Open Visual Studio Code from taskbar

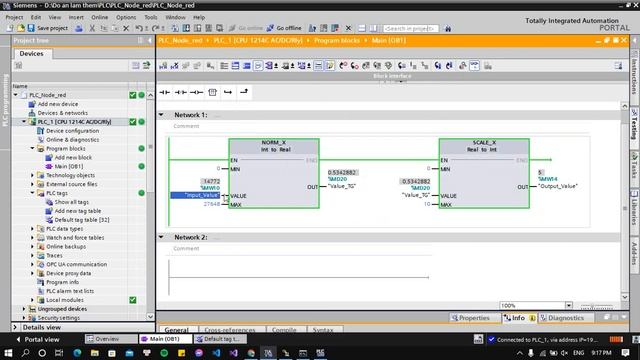pyautogui.click(x=216, y=353)
